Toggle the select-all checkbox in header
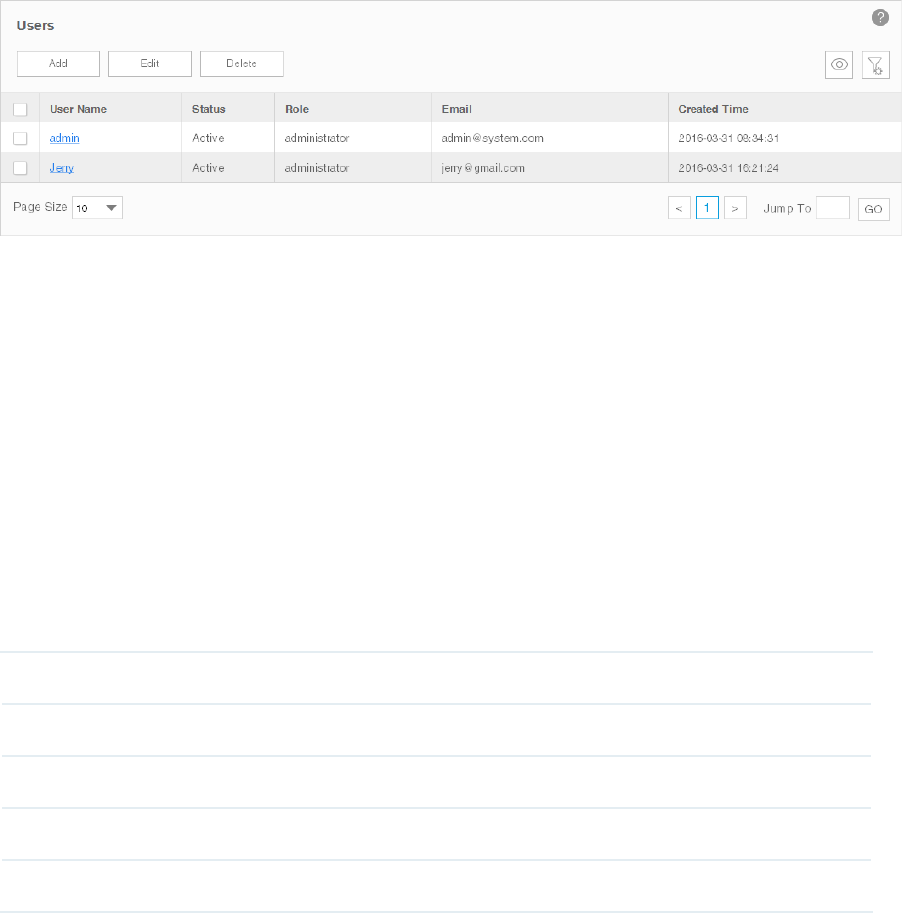This screenshot has height=913, width=902. [x=20, y=109]
